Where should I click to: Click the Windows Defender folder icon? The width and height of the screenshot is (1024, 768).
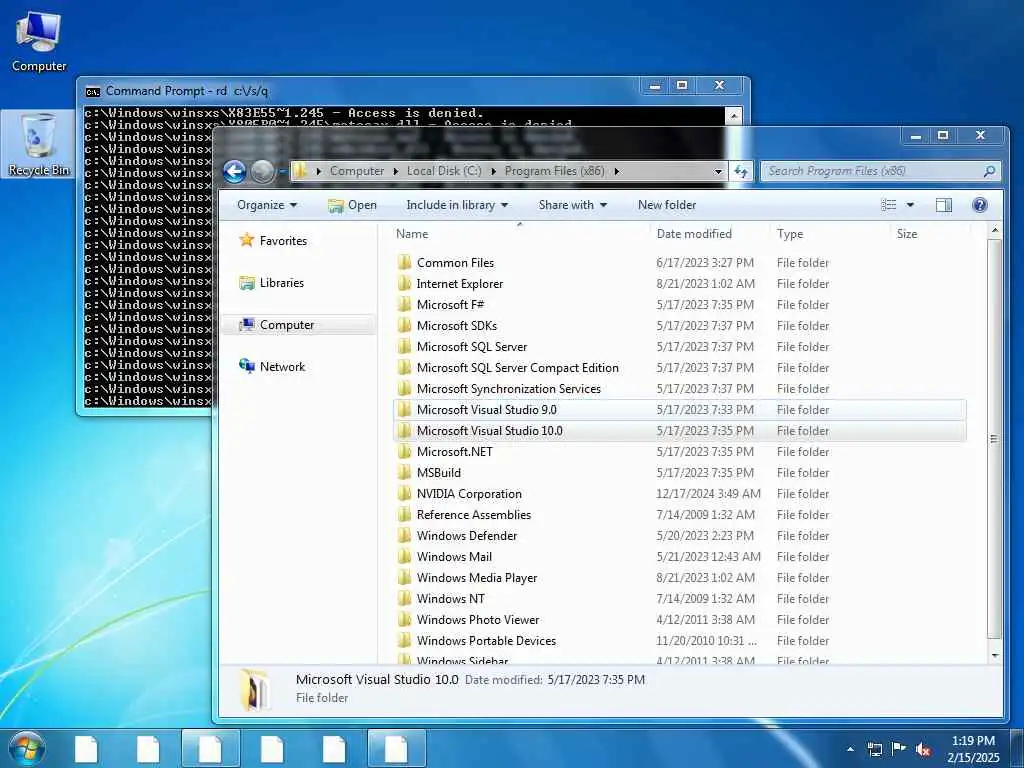click(405, 536)
